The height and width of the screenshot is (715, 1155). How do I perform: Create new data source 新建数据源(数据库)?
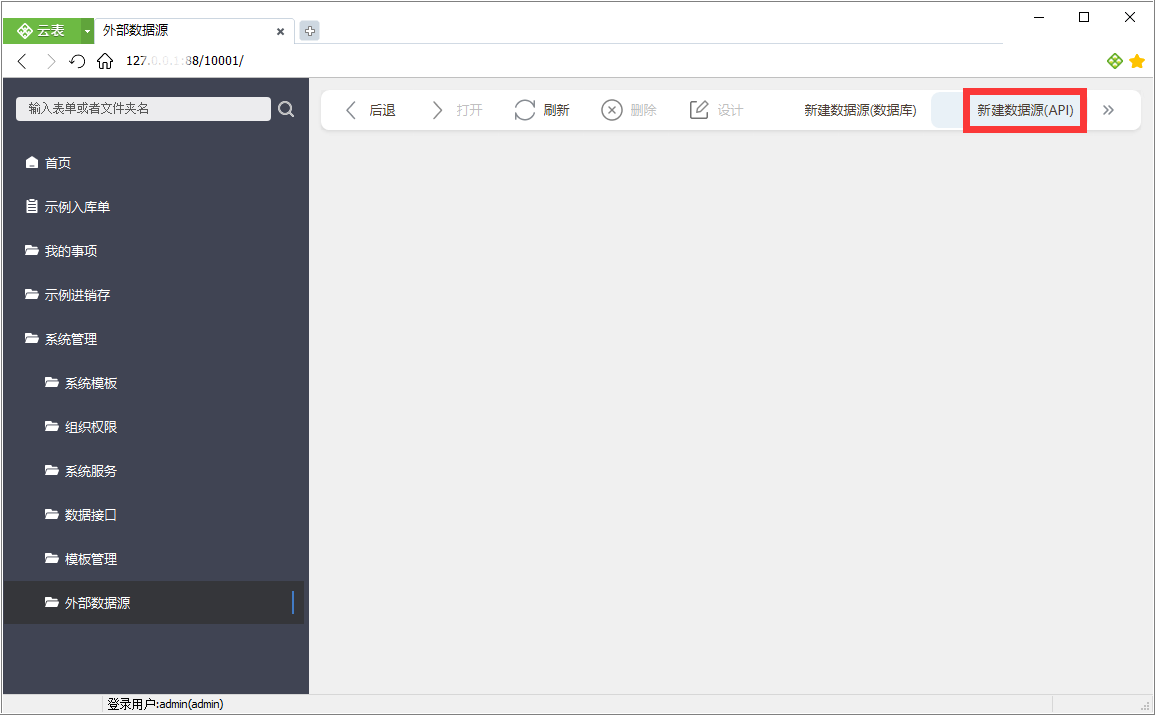860,110
